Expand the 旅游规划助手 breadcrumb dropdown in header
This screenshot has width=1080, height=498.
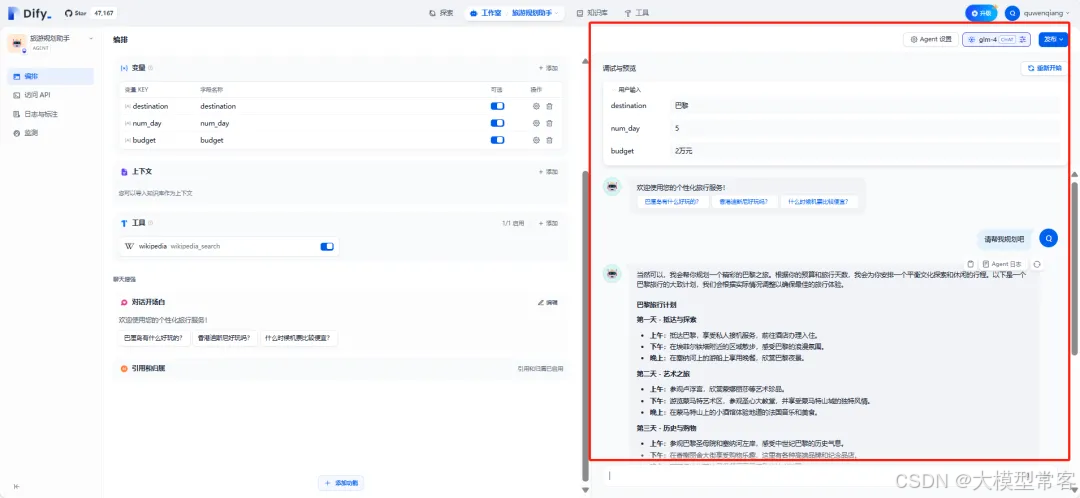click(536, 12)
